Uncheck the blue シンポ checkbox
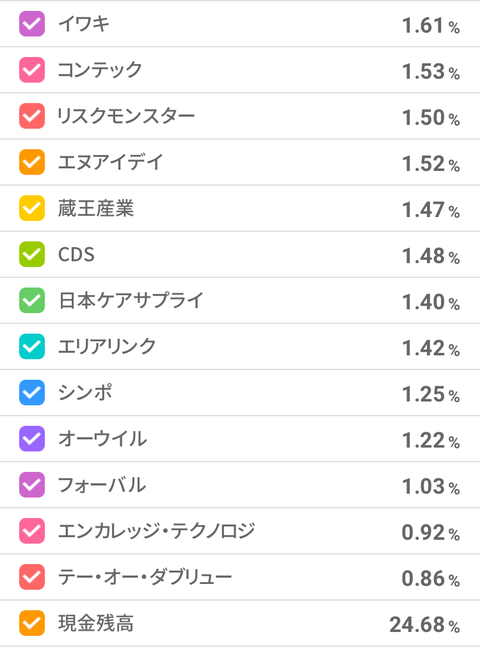This screenshot has height=648, width=480. [32, 393]
